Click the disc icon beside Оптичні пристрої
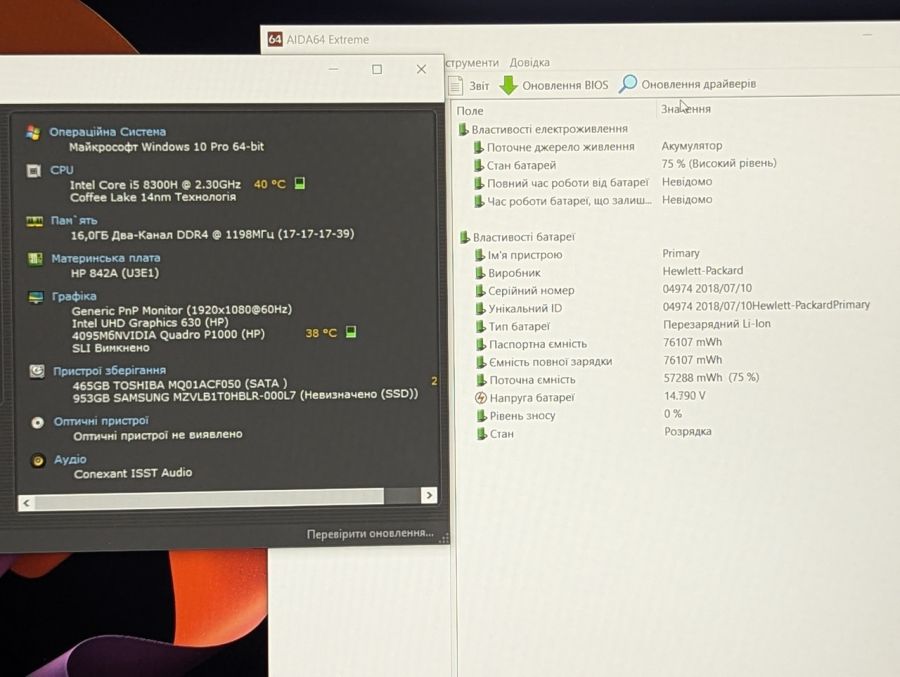The width and height of the screenshot is (900, 677). point(37,423)
